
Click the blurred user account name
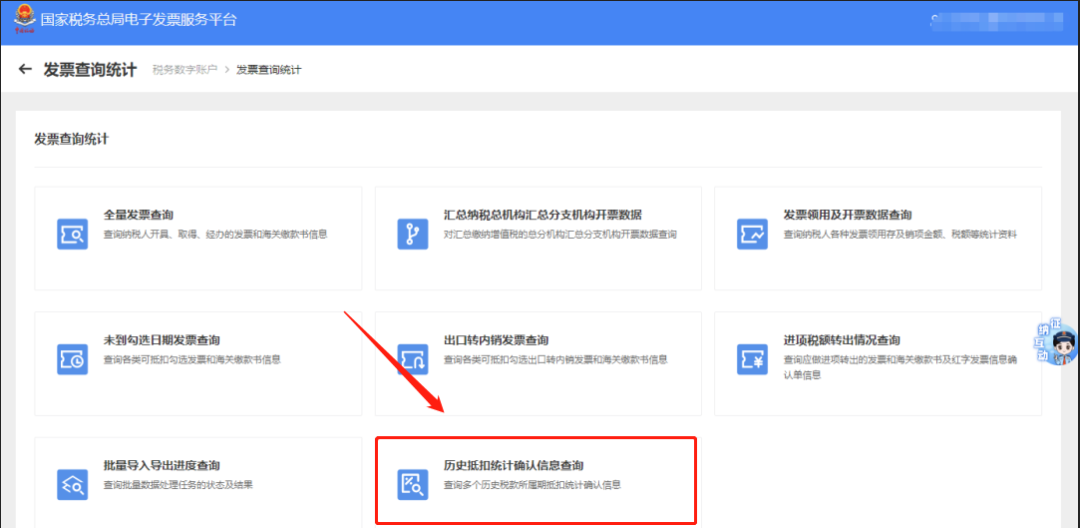click(x=1000, y=20)
